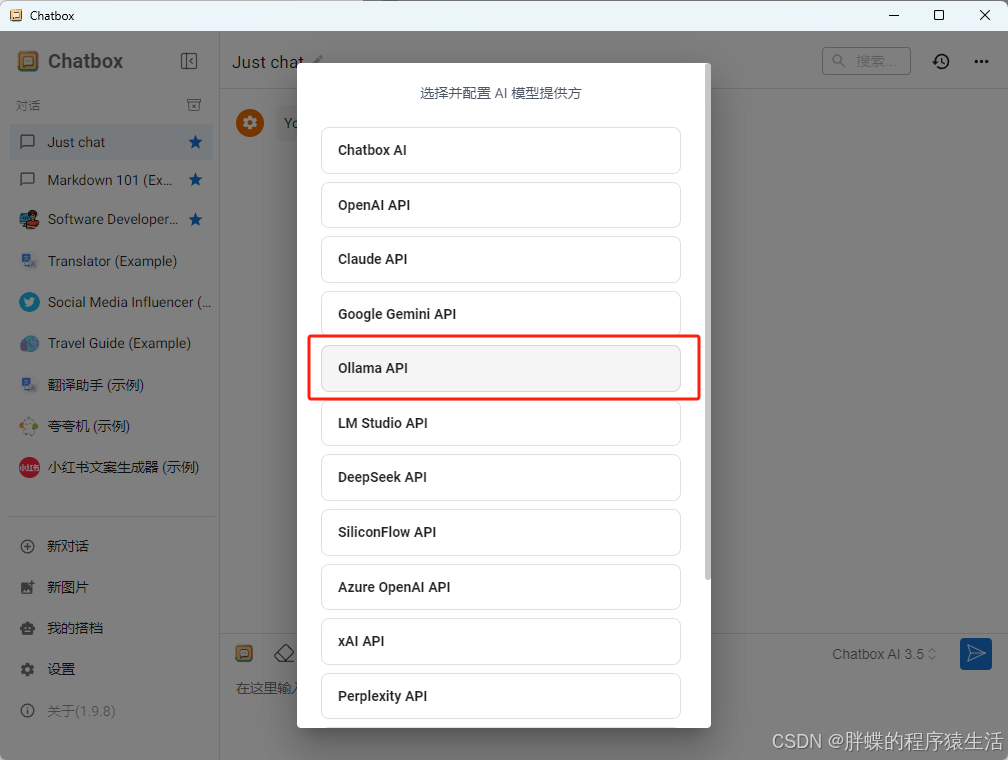Screen dimensions: 1008x760
Task: Unstar the Just chat conversation
Action: click(x=195, y=142)
